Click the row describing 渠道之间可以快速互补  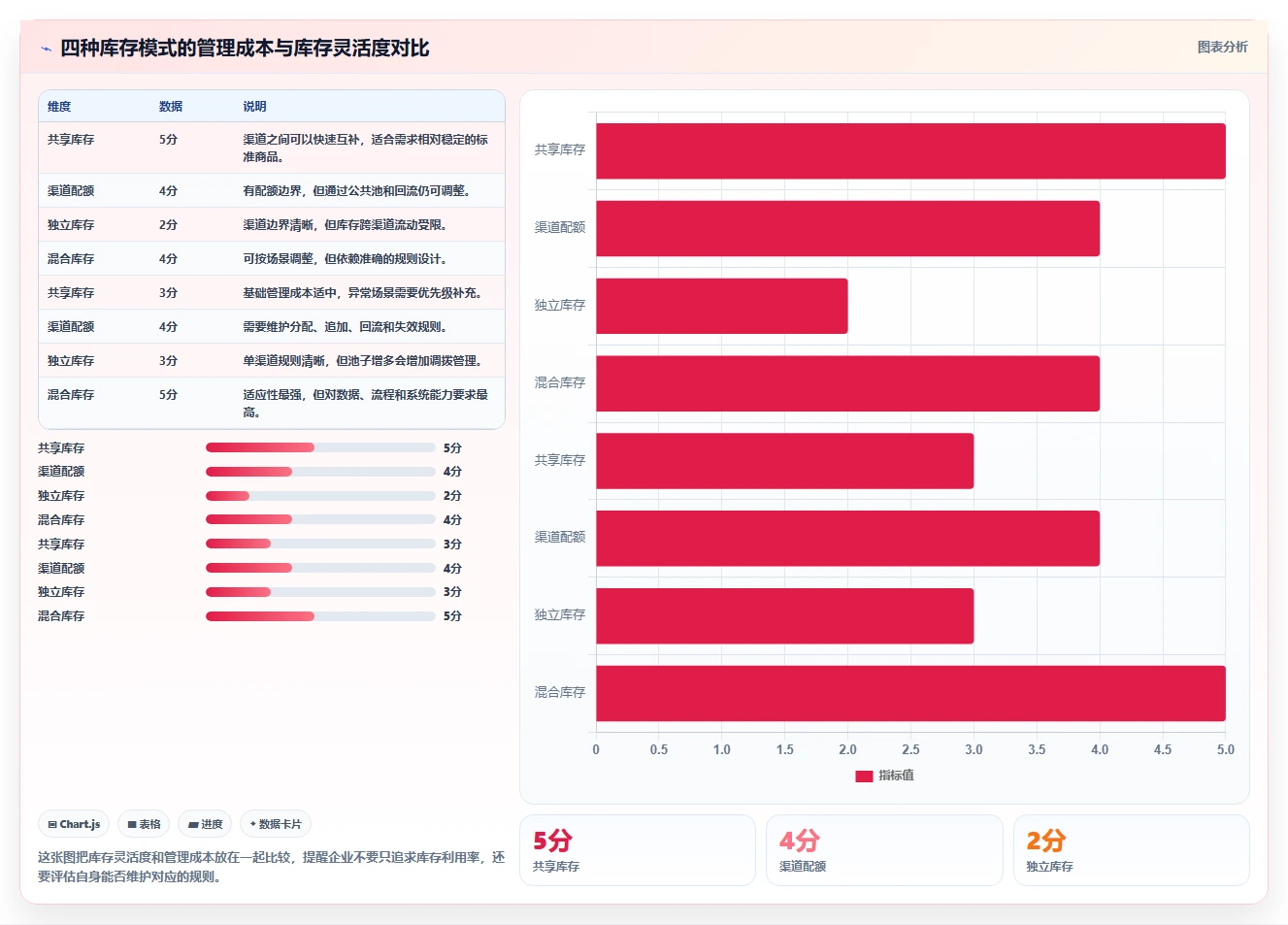click(x=272, y=148)
